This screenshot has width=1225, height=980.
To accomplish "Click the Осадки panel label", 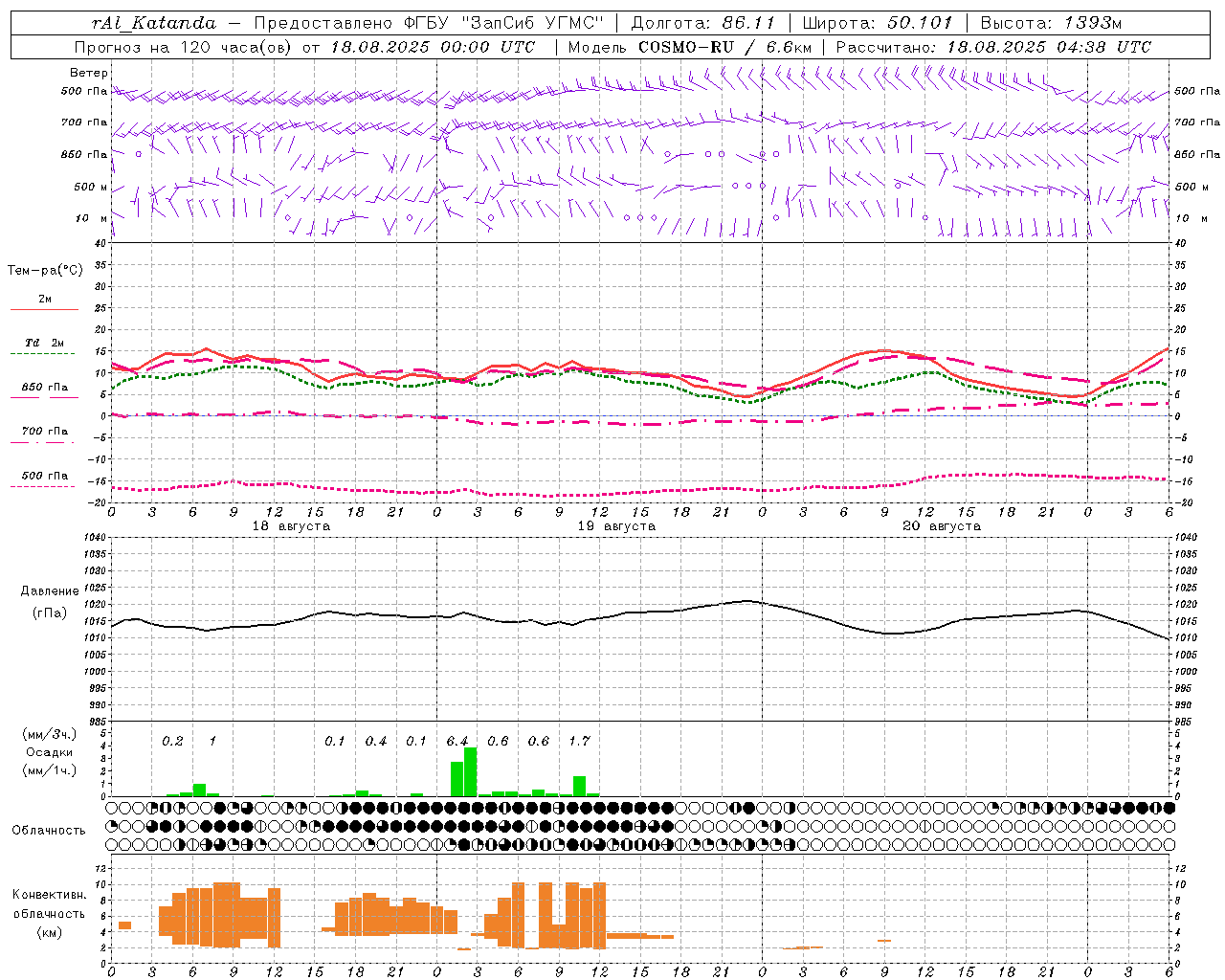I will point(50,752).
